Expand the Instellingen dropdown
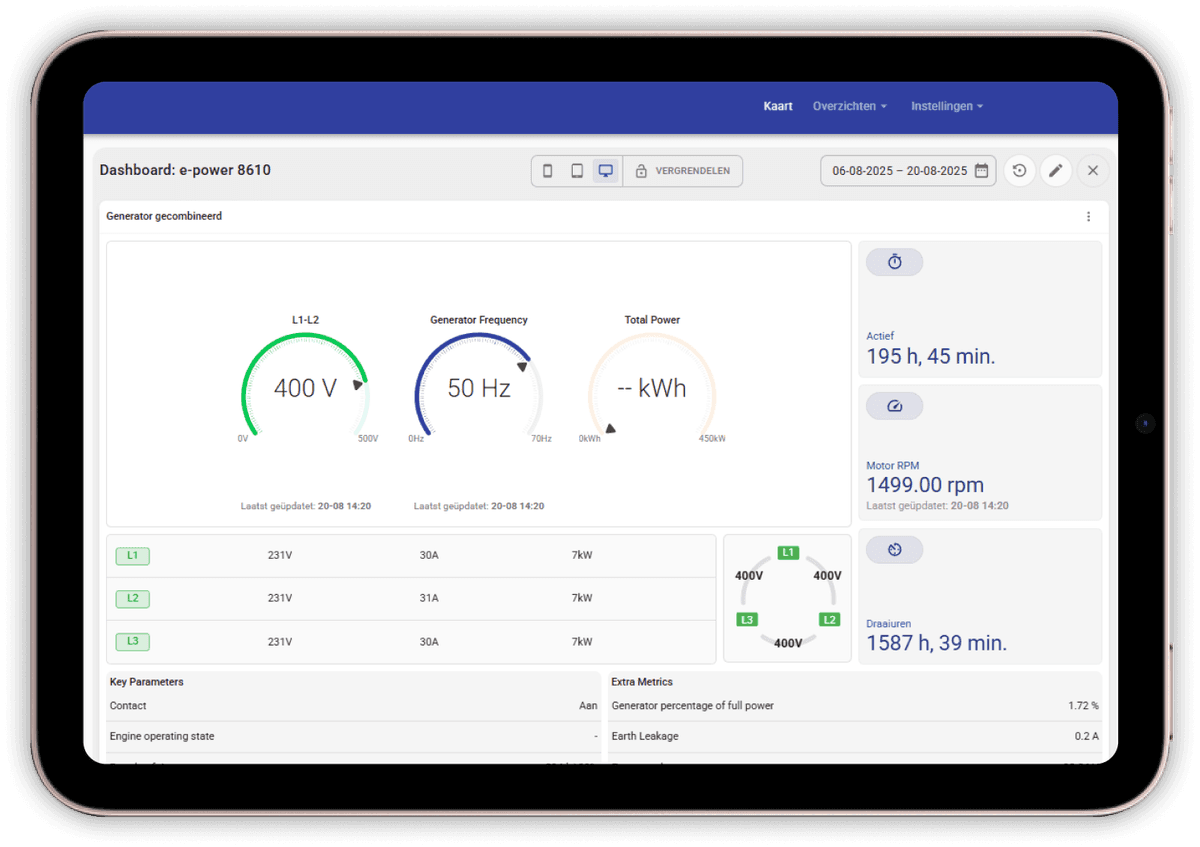Screen dimensions: 1200x847 point(946,106)
